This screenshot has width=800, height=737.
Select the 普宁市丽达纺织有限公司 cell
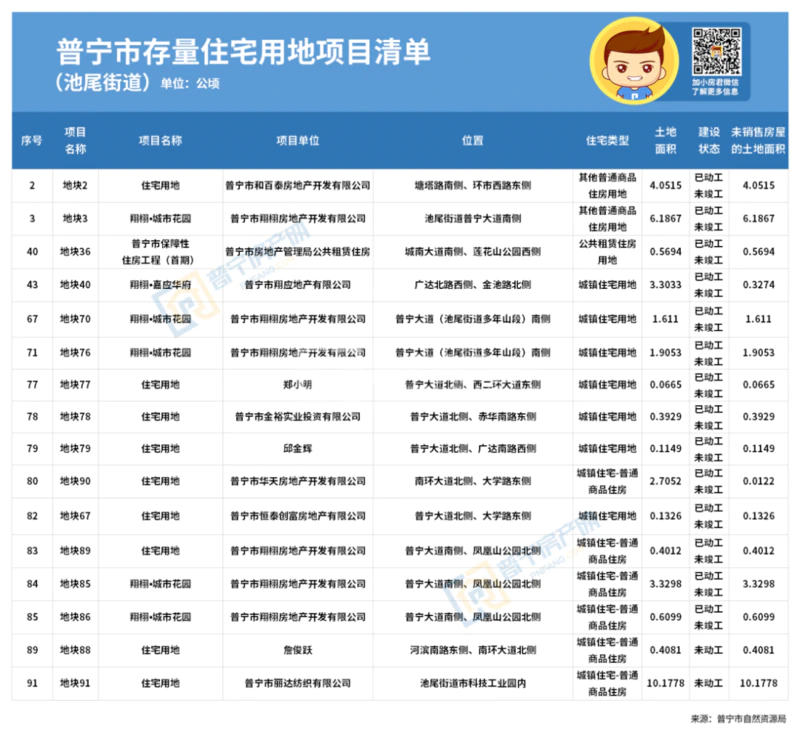tap(297, 683)
